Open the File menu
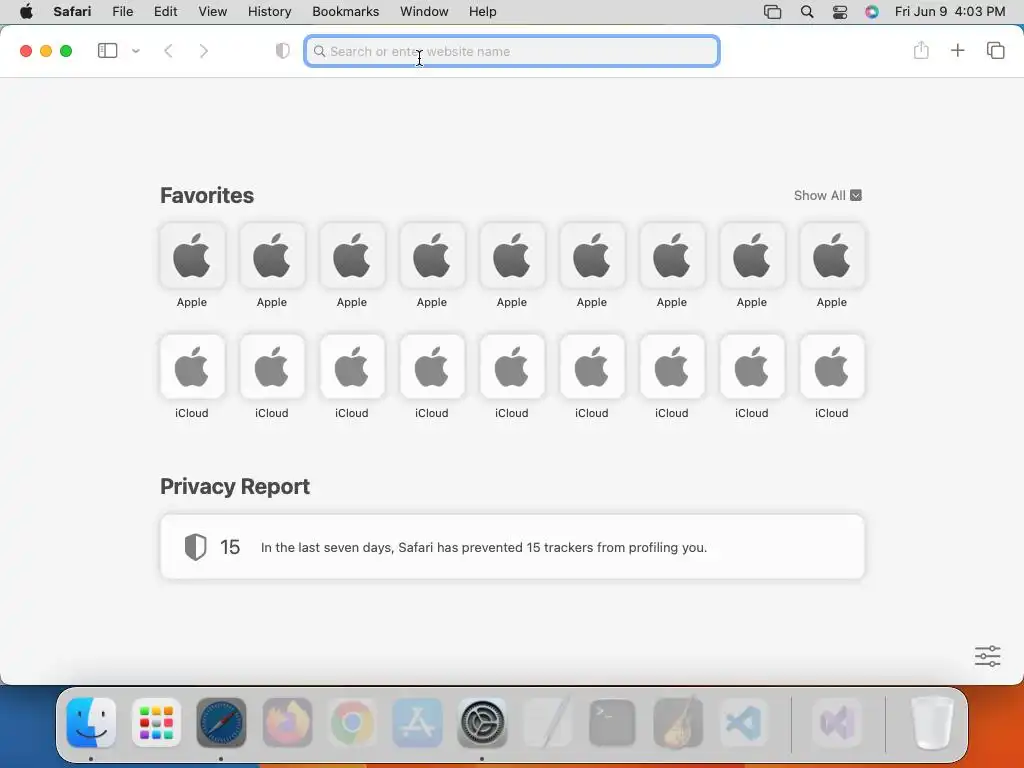Screen dimensions: 1024x768 (x=122, y=12)
